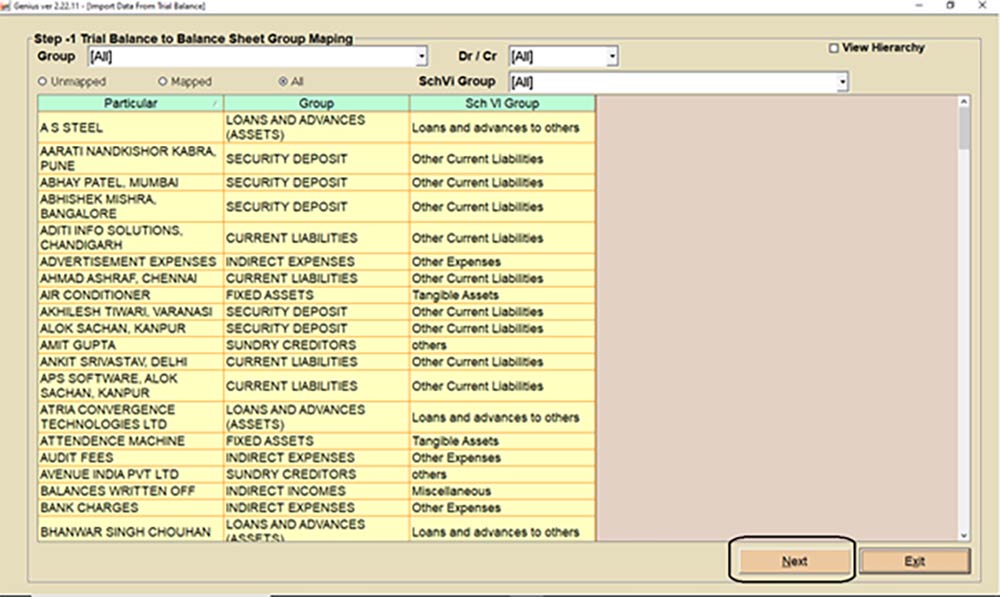
Task: Select ABHAY PATEL, MUMBAI cell
Action: tap(131, 182)
